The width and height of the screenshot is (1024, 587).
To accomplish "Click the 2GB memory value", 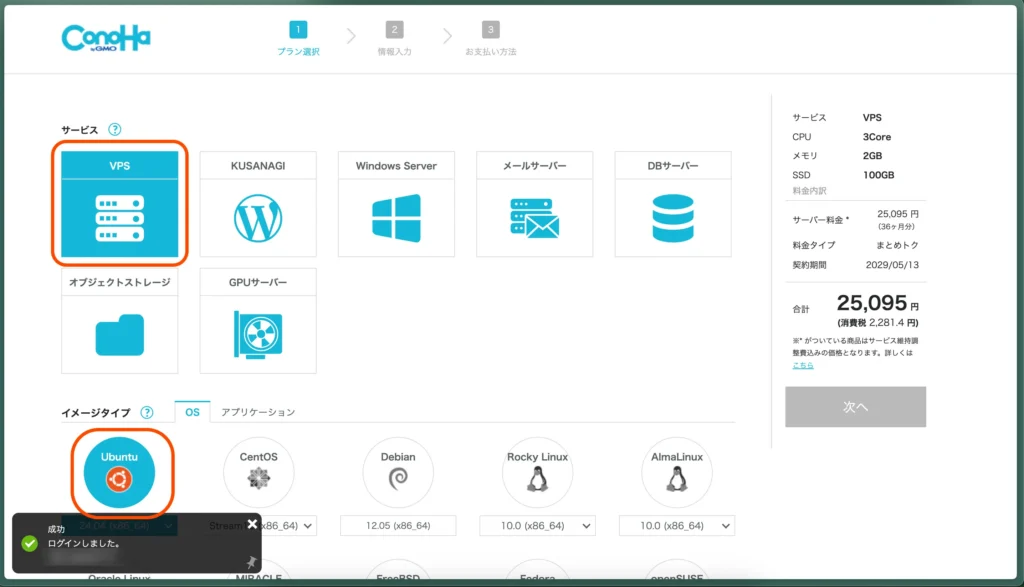I will click(872, 155).
